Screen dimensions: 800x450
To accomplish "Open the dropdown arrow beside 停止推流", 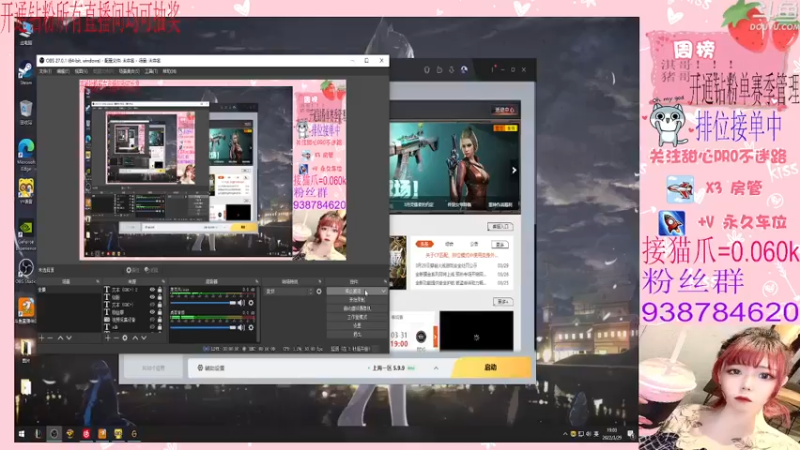I will pyautogui.click(x=383, y=291).
